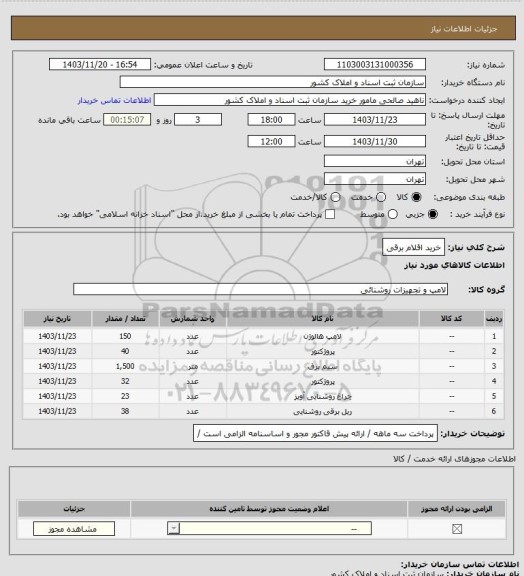Toggle the mandatory license checkbox
Screen dimensions: 524x576
(x=457, y=529)
